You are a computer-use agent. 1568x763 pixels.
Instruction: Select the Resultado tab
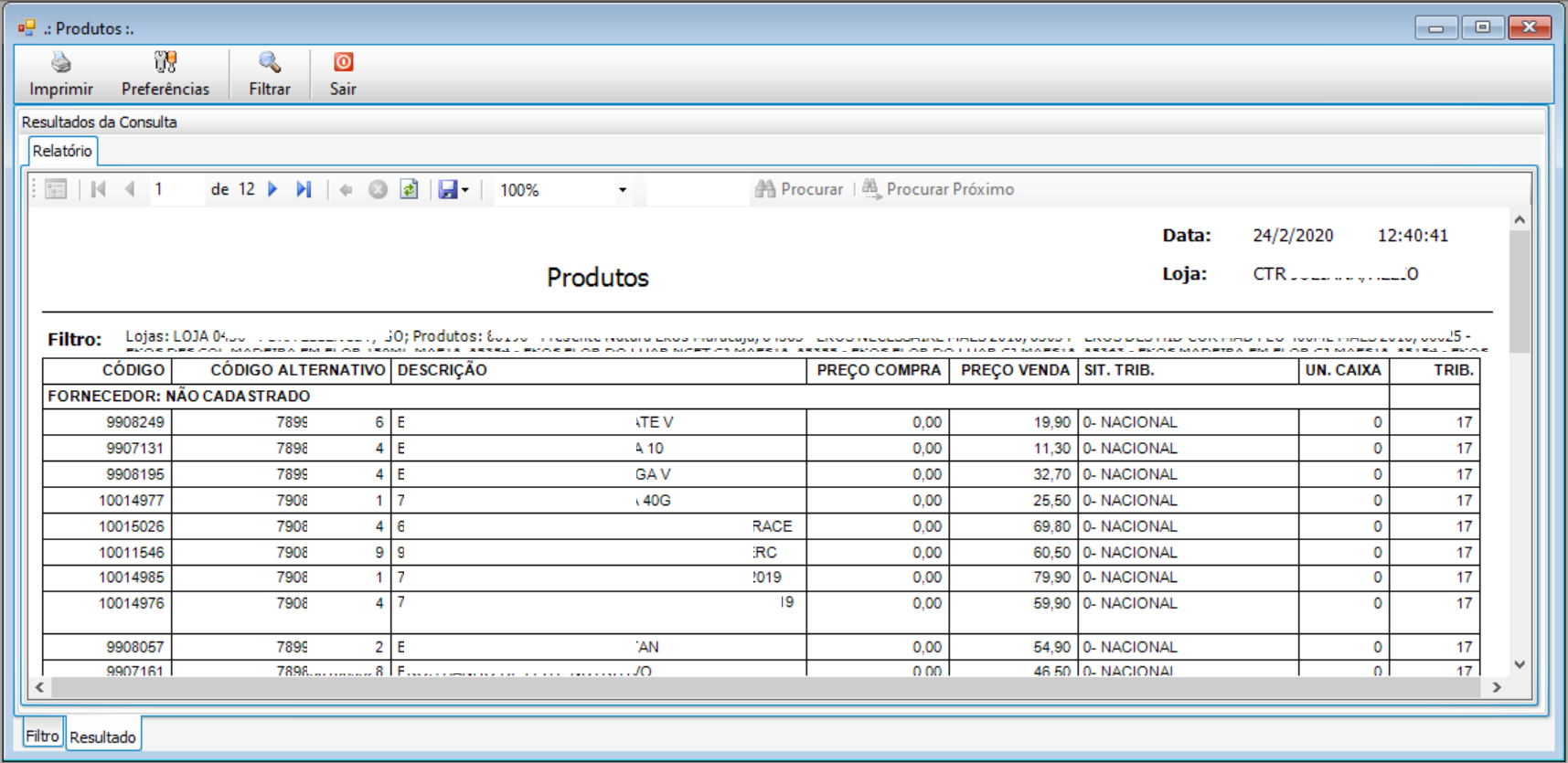point(102,737)
